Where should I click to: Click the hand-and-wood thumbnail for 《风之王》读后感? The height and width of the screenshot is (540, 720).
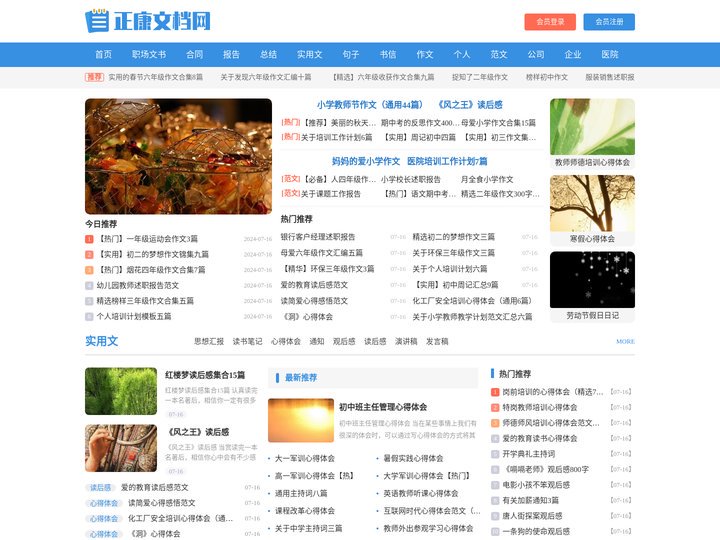click(x=121, y=448)
